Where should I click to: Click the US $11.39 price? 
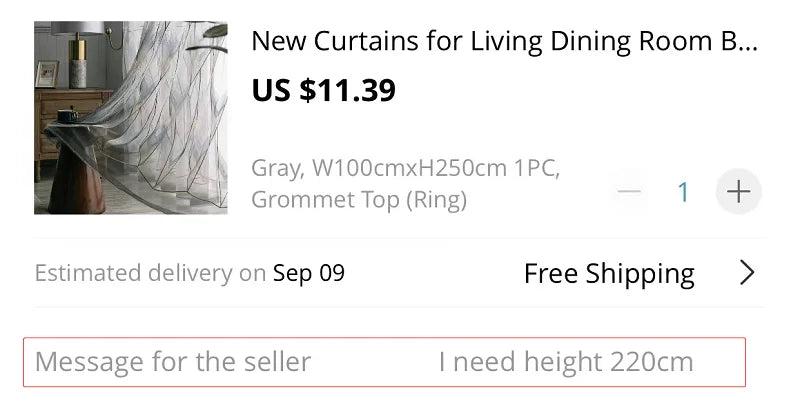pos(323,90)
